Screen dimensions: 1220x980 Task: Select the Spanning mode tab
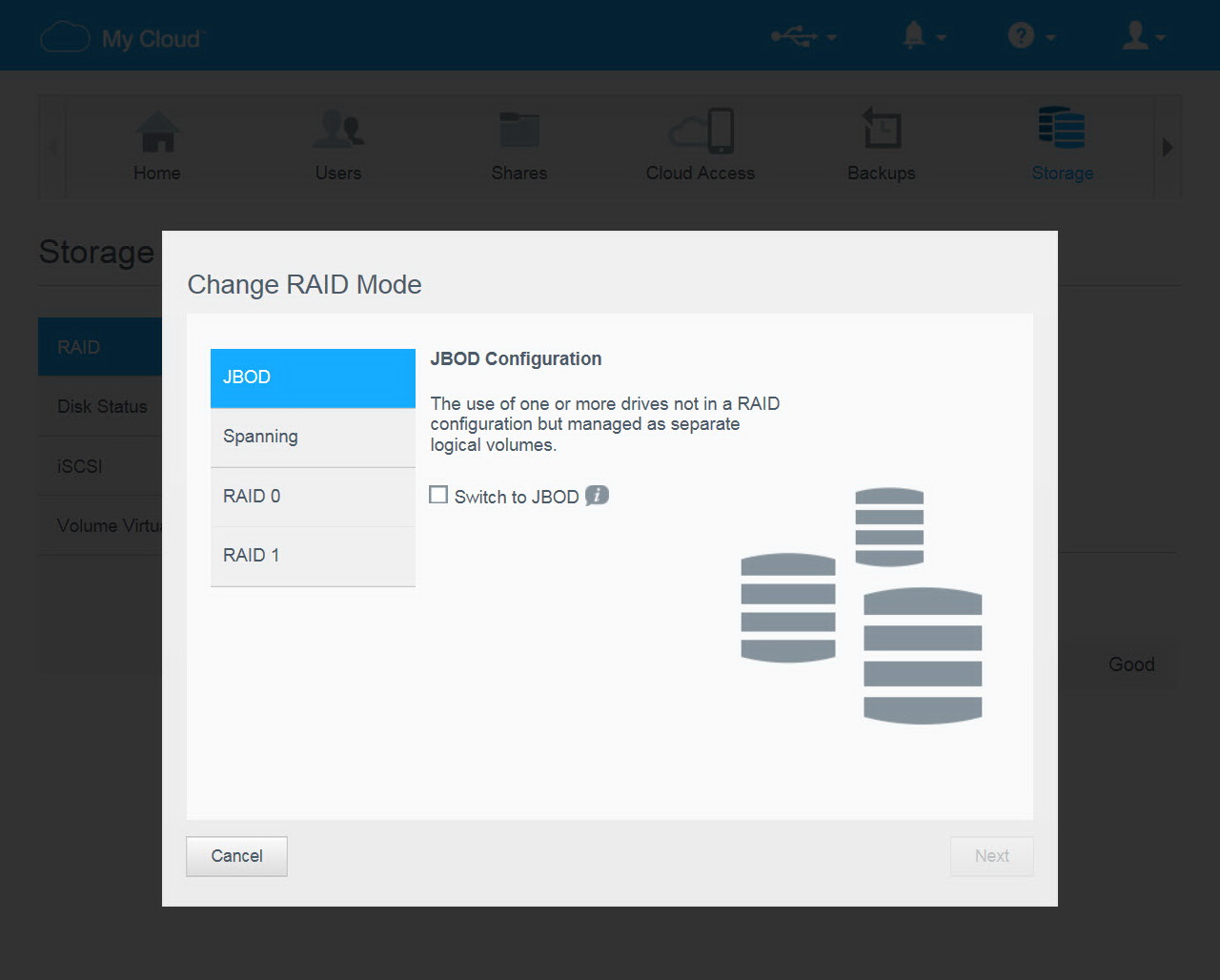point(313,438)
